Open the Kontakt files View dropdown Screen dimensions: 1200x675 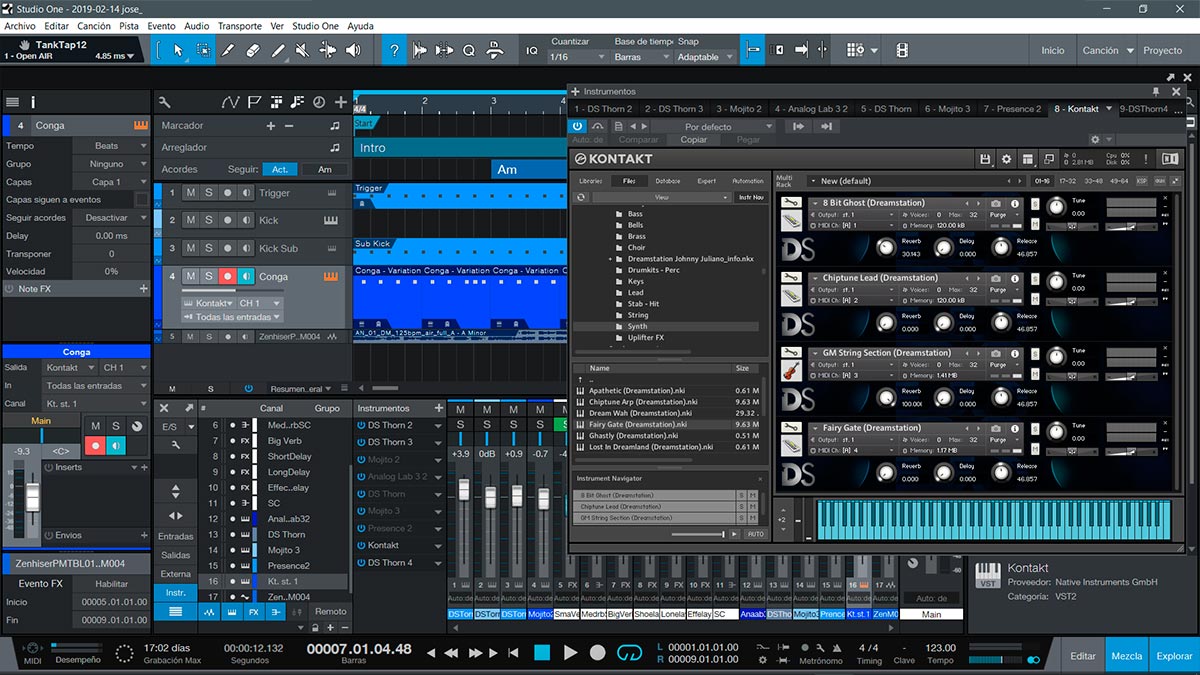click(662, 198)
